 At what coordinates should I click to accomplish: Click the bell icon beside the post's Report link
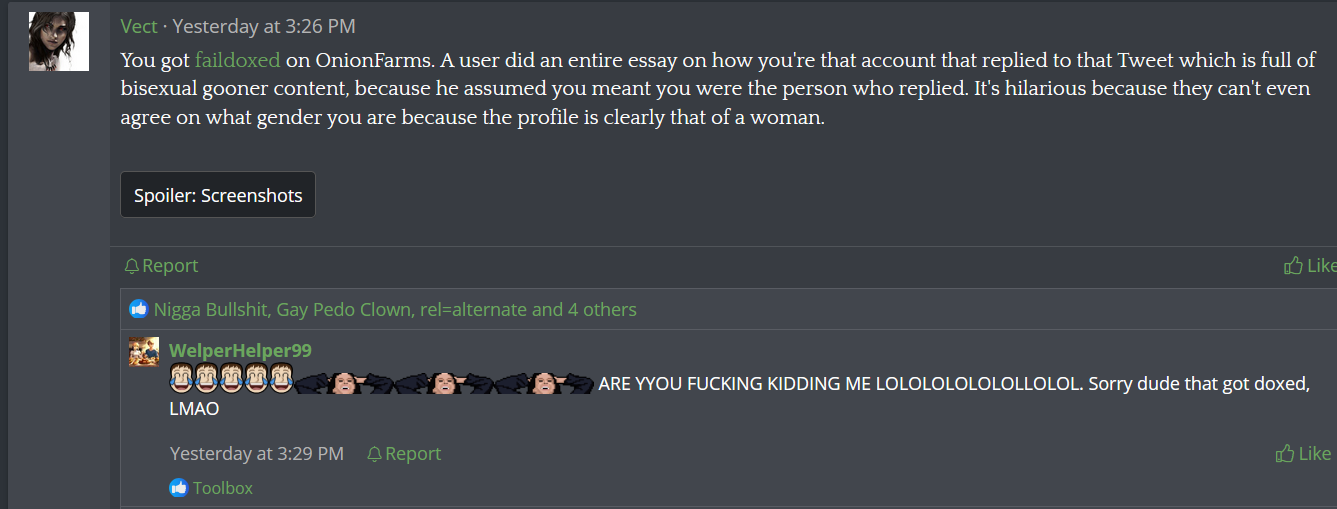click(x=131, y=266)
